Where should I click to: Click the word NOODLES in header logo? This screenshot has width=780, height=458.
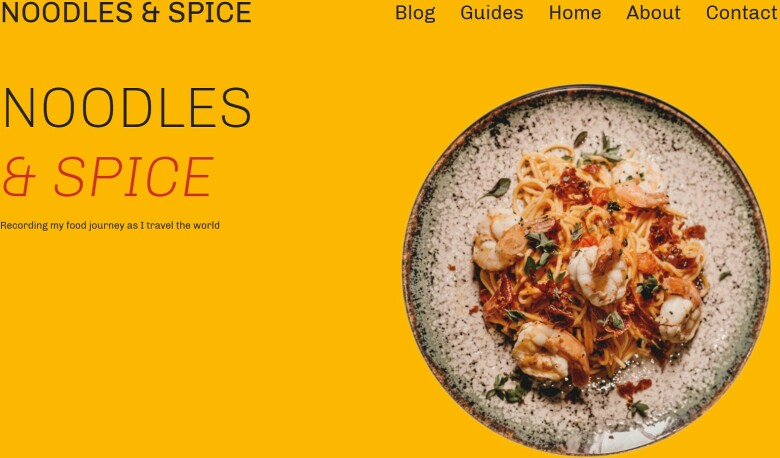tap(67, 12)
